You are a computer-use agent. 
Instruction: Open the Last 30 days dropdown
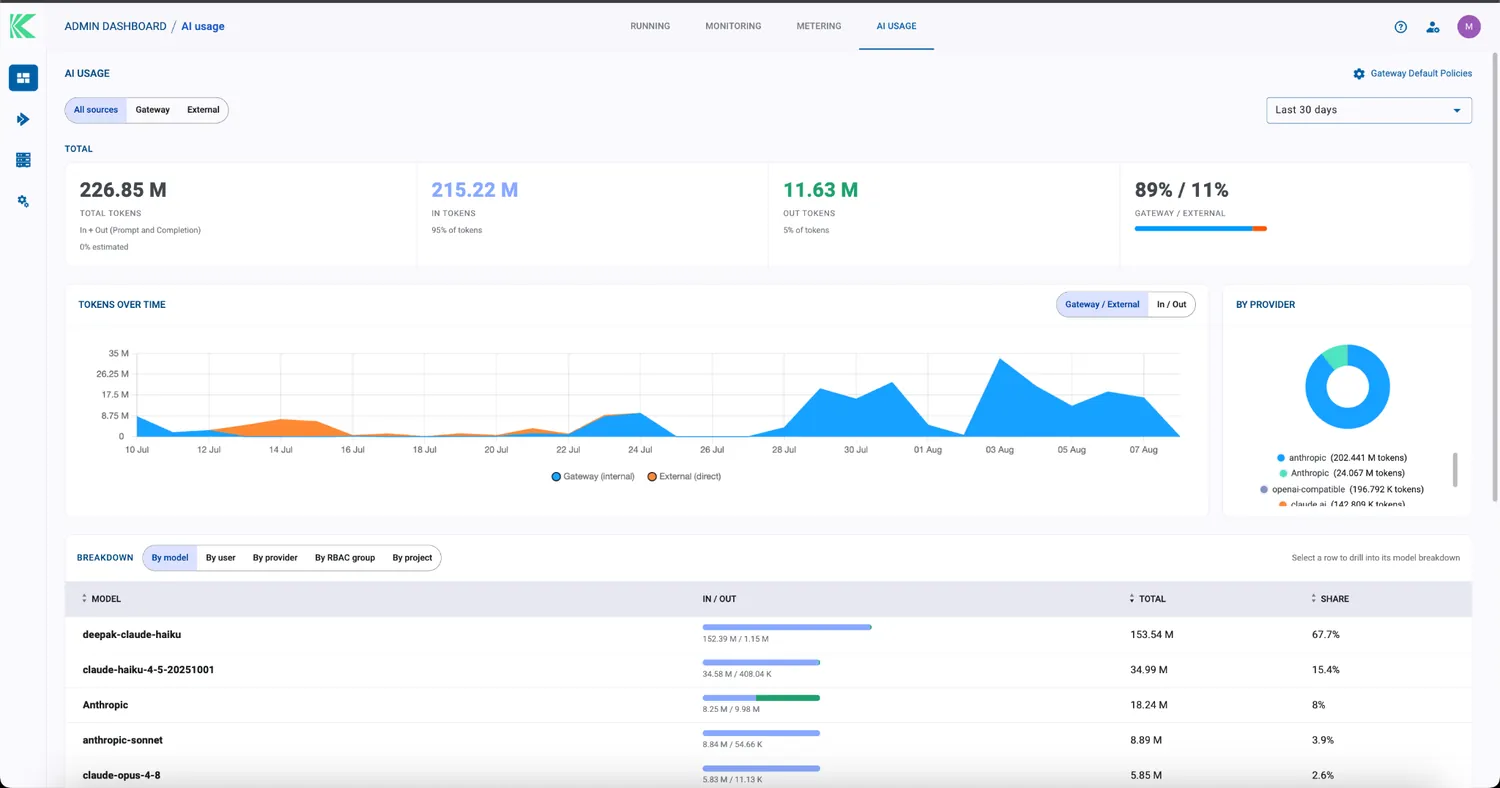[1369, 110]
